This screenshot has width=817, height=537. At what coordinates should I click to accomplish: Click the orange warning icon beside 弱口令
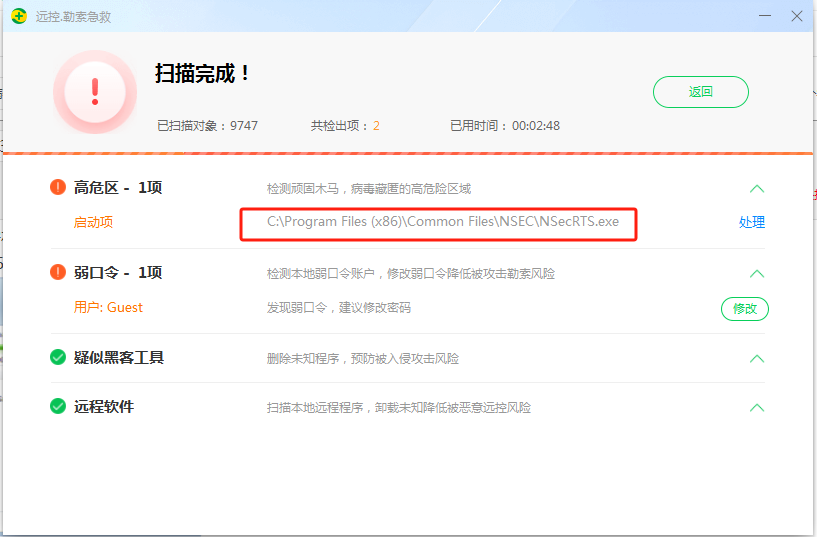coord(58,273)
